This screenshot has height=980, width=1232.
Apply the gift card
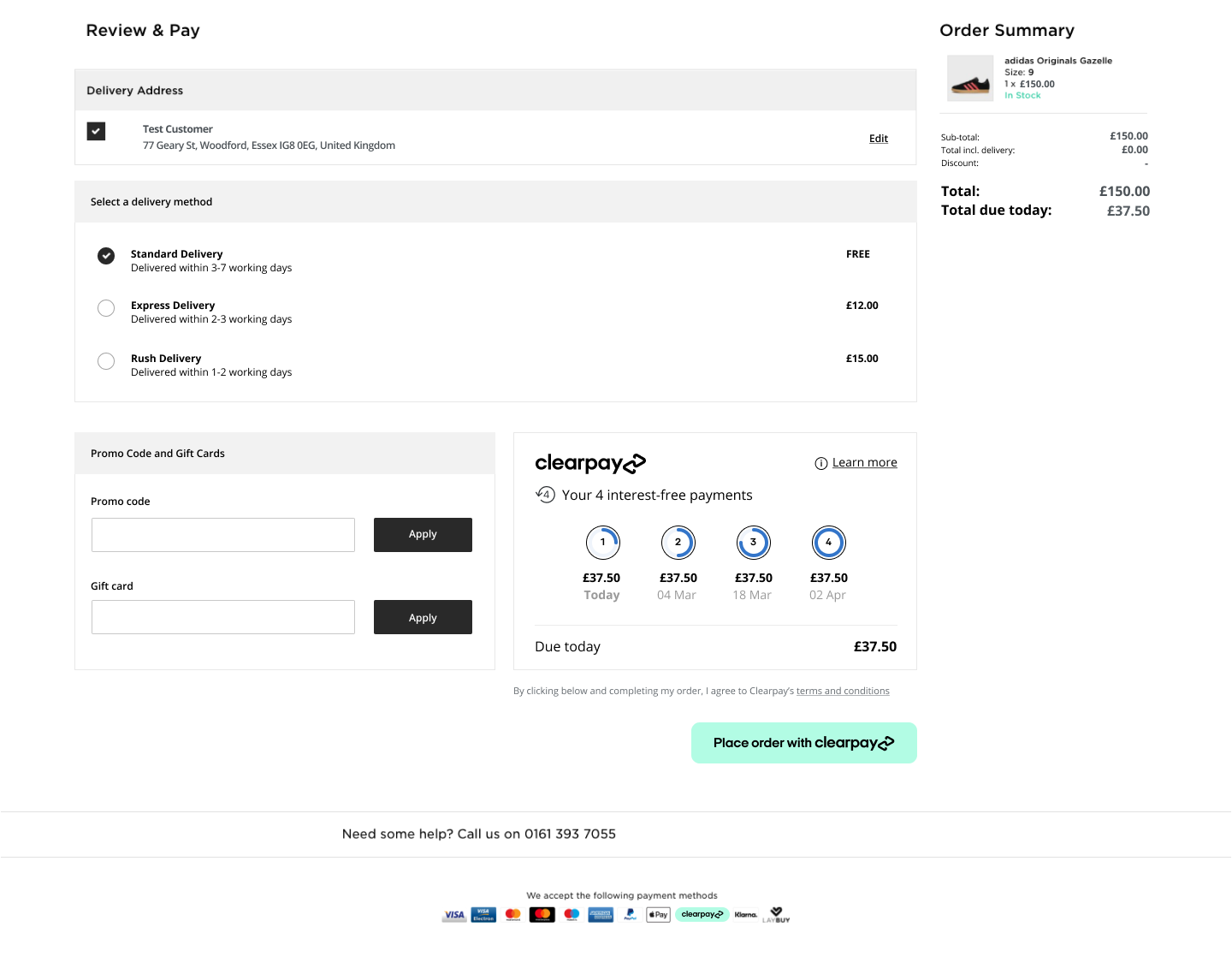[x=423, y=617]
